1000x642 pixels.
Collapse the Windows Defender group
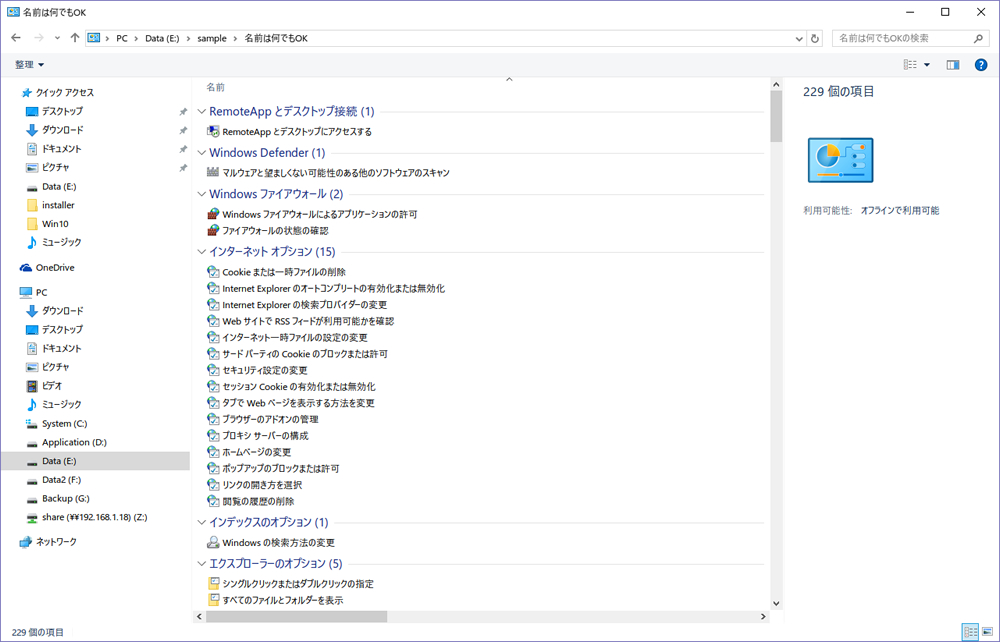(x=202, y=153)
